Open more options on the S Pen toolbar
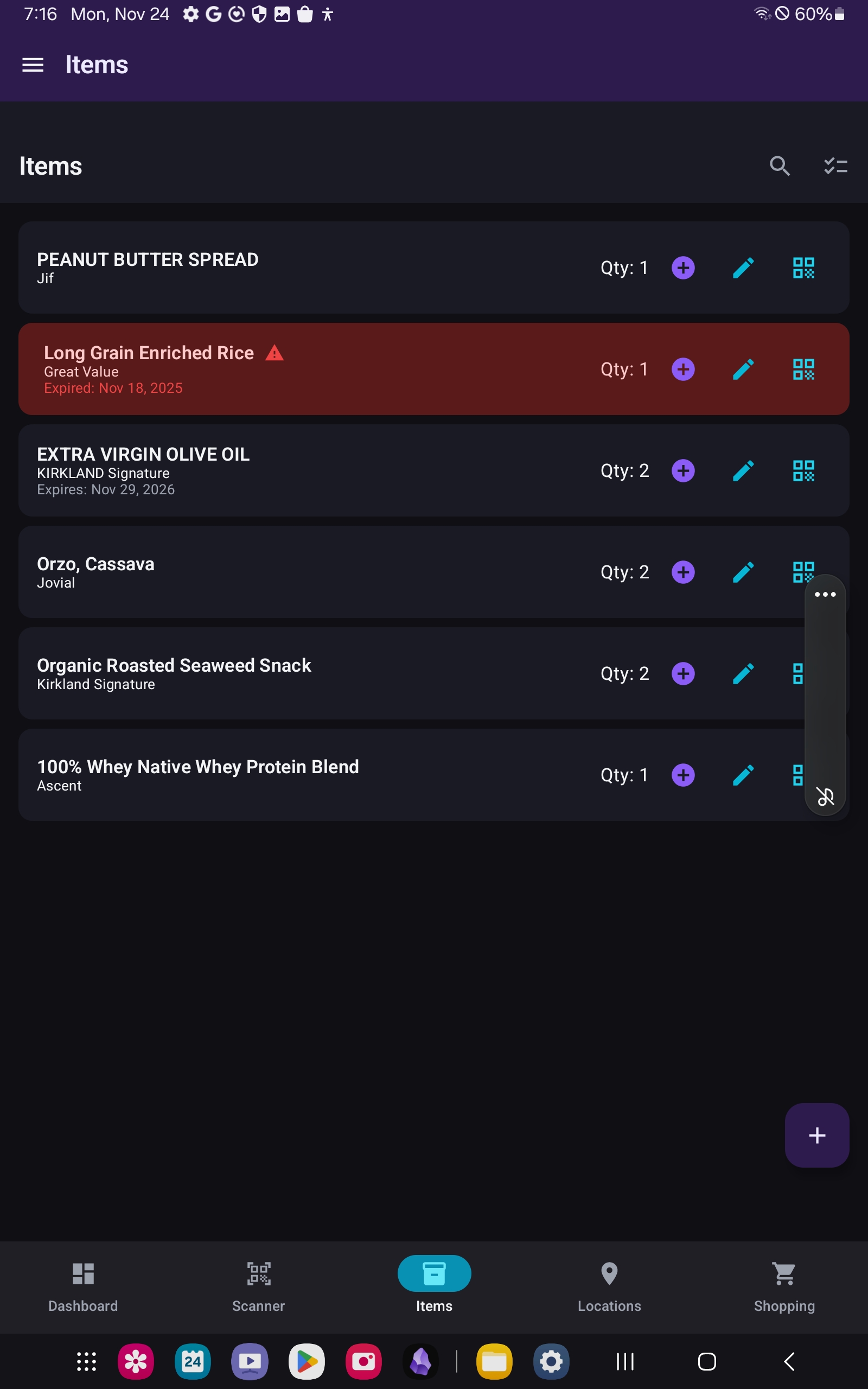This screenshot has height=1389, width=868. tap(826, 595)
